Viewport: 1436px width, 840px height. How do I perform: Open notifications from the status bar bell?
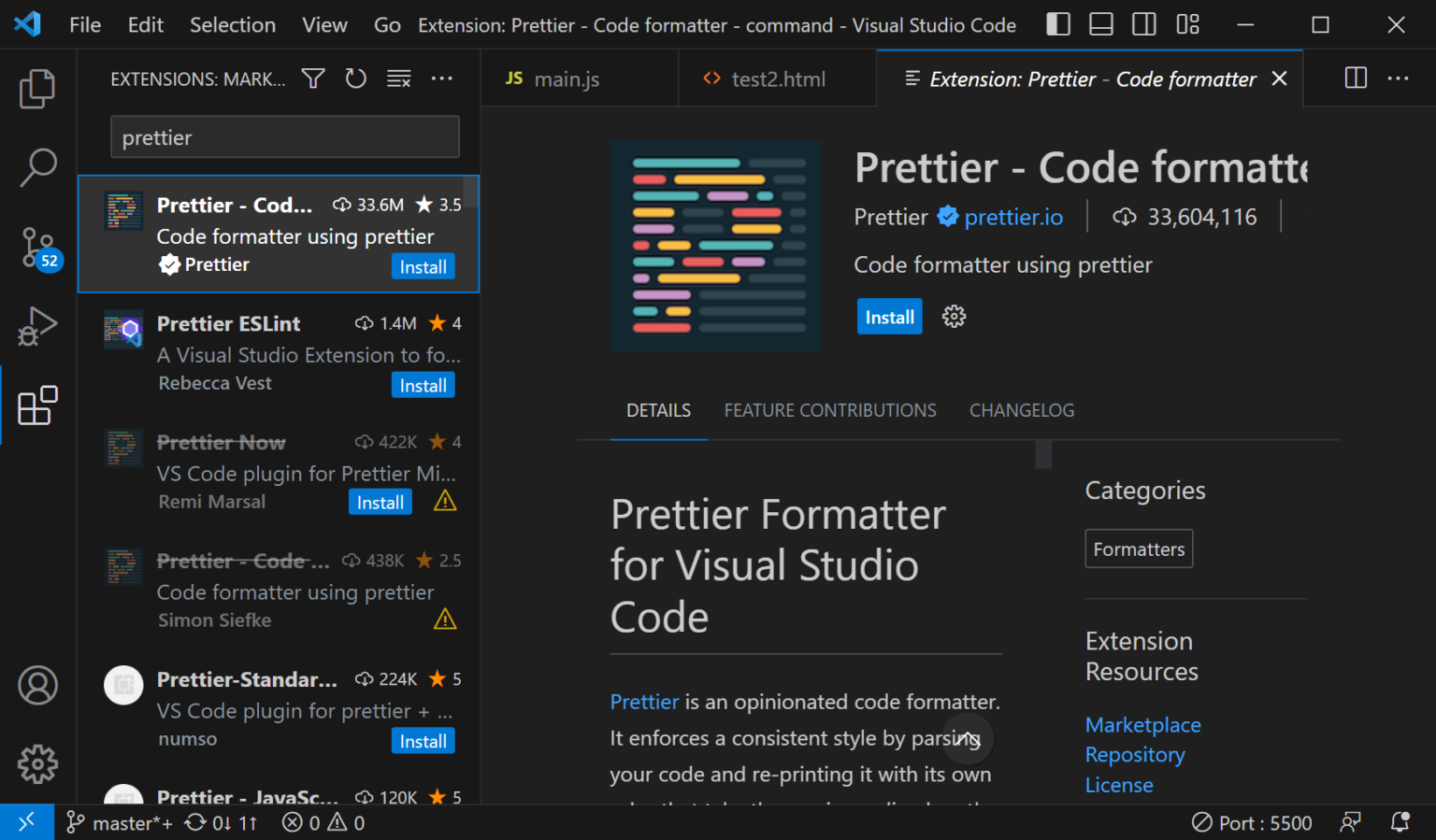coord(1402,822)
